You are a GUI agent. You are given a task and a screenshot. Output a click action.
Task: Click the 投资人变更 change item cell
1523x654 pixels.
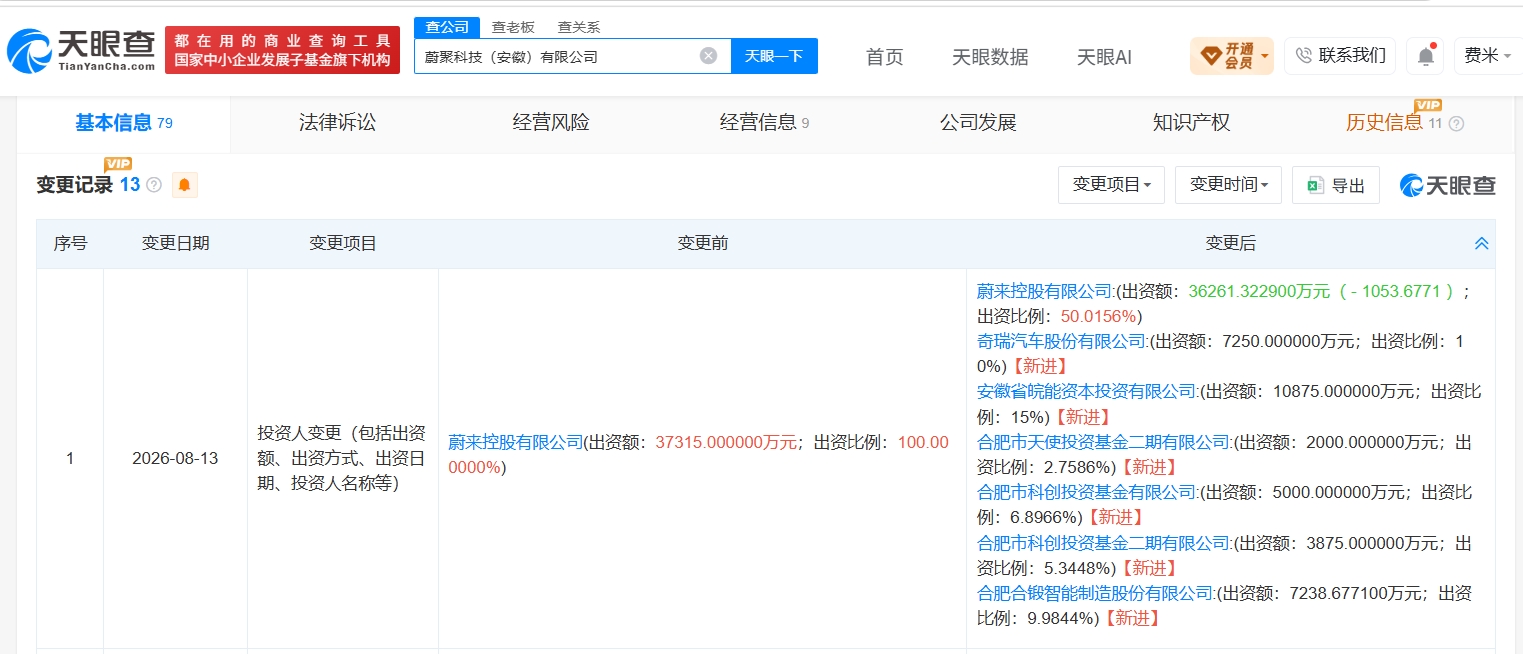point(343,459)
